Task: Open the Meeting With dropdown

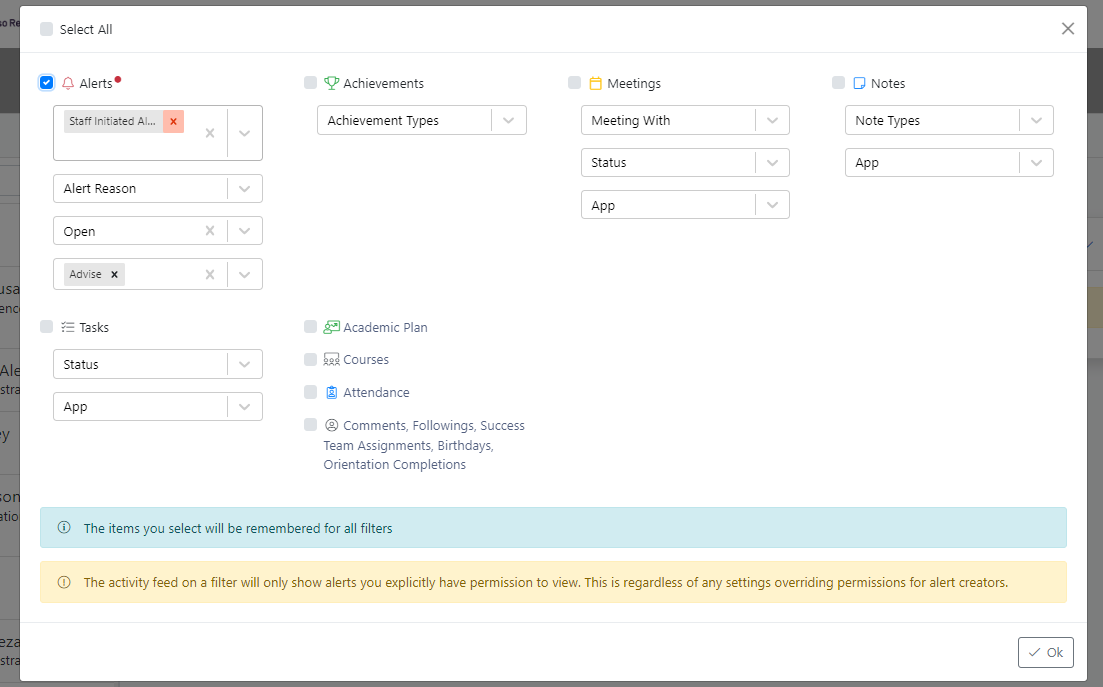Action: point(685,120)
